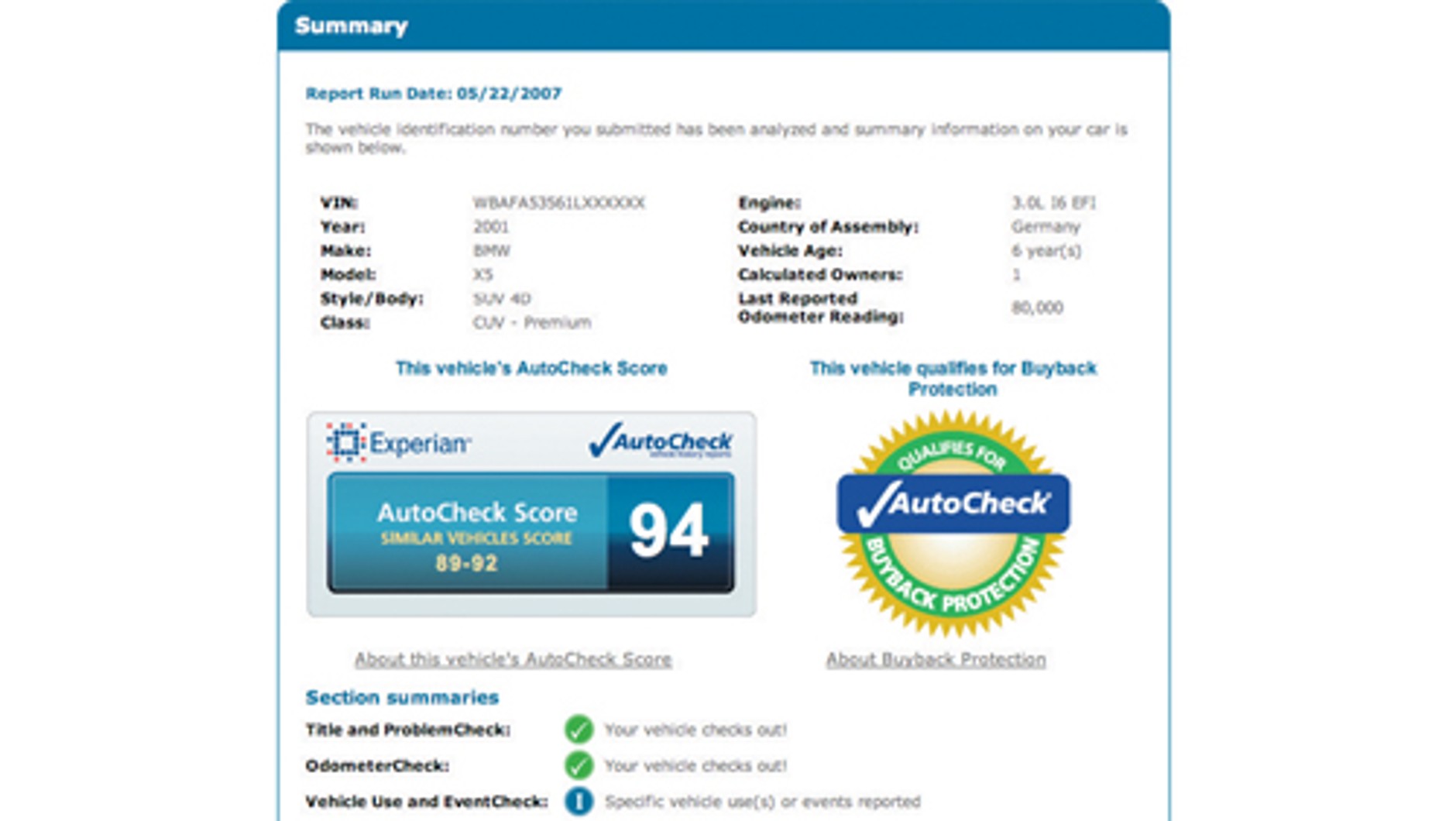
Task: Click the Title and ProblemCheck label
Action: click(x=408, y=730)
